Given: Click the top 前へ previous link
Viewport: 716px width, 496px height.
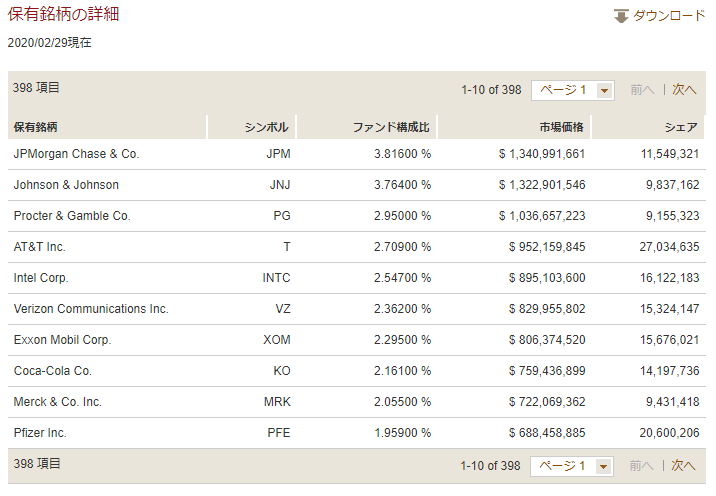Looking at the screenshot, I should 642,90.
